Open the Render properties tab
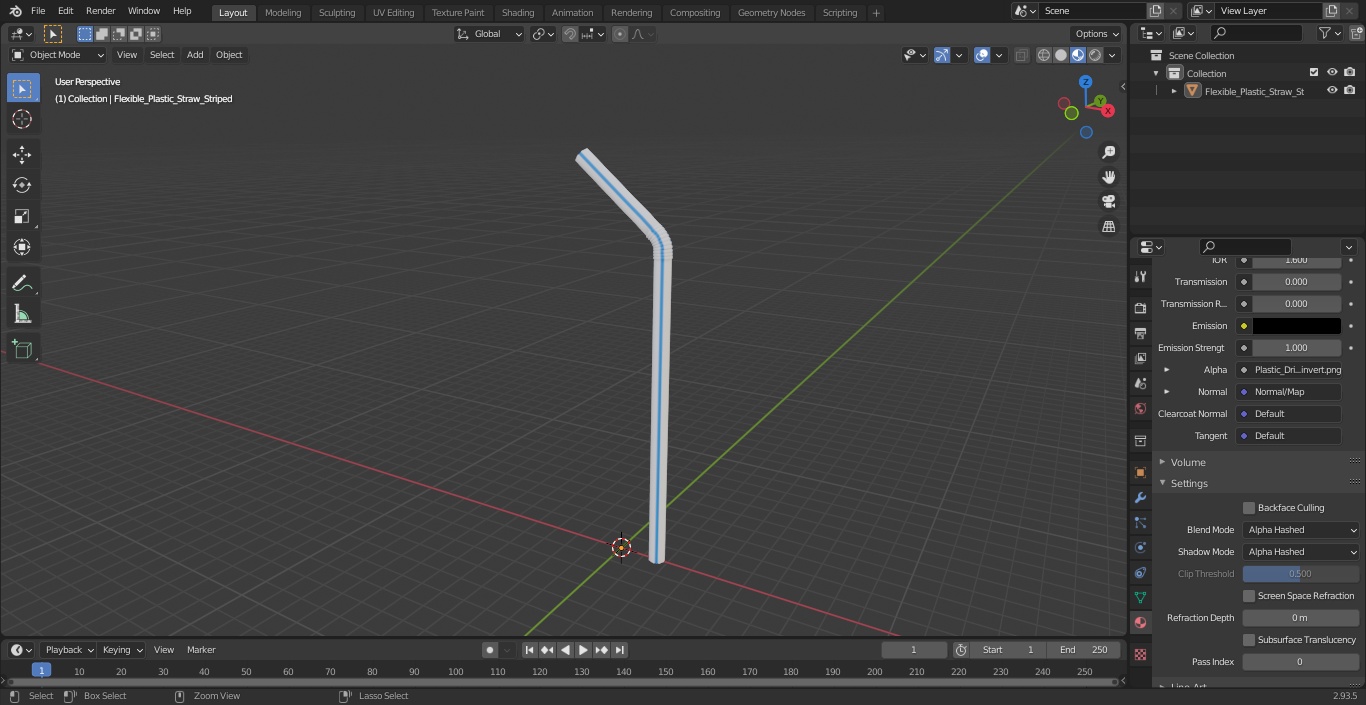Viewport: 1366px width, 705px height. 1140,308
